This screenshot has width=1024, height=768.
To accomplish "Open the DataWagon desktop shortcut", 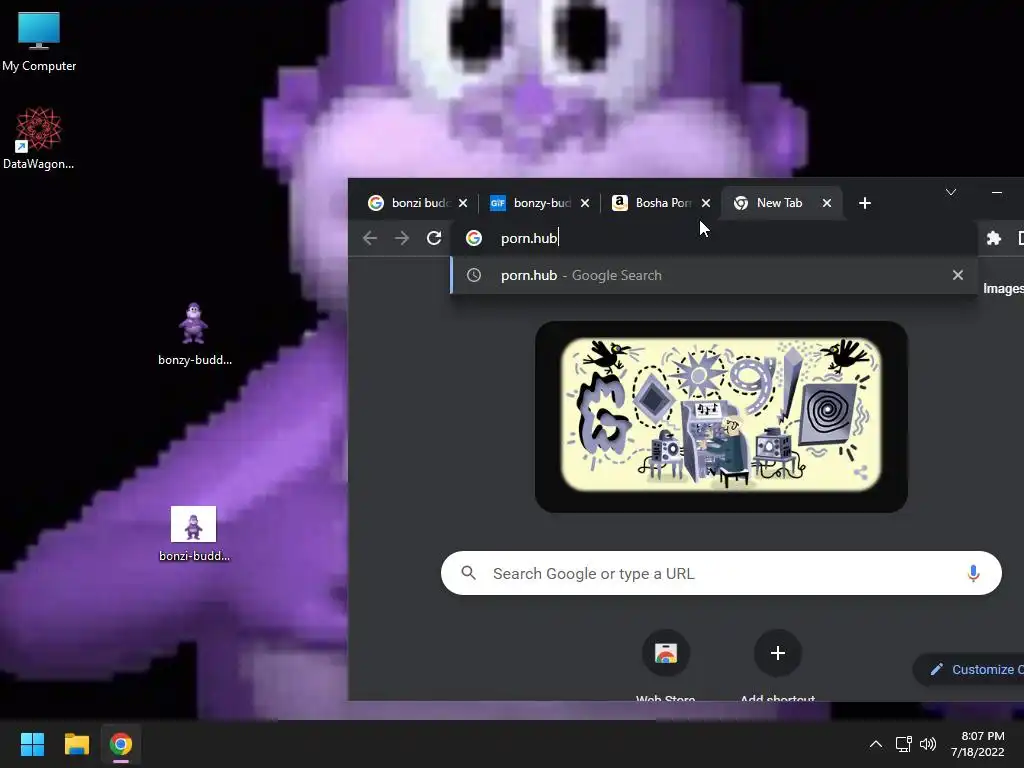I will (x=39, y=138).
